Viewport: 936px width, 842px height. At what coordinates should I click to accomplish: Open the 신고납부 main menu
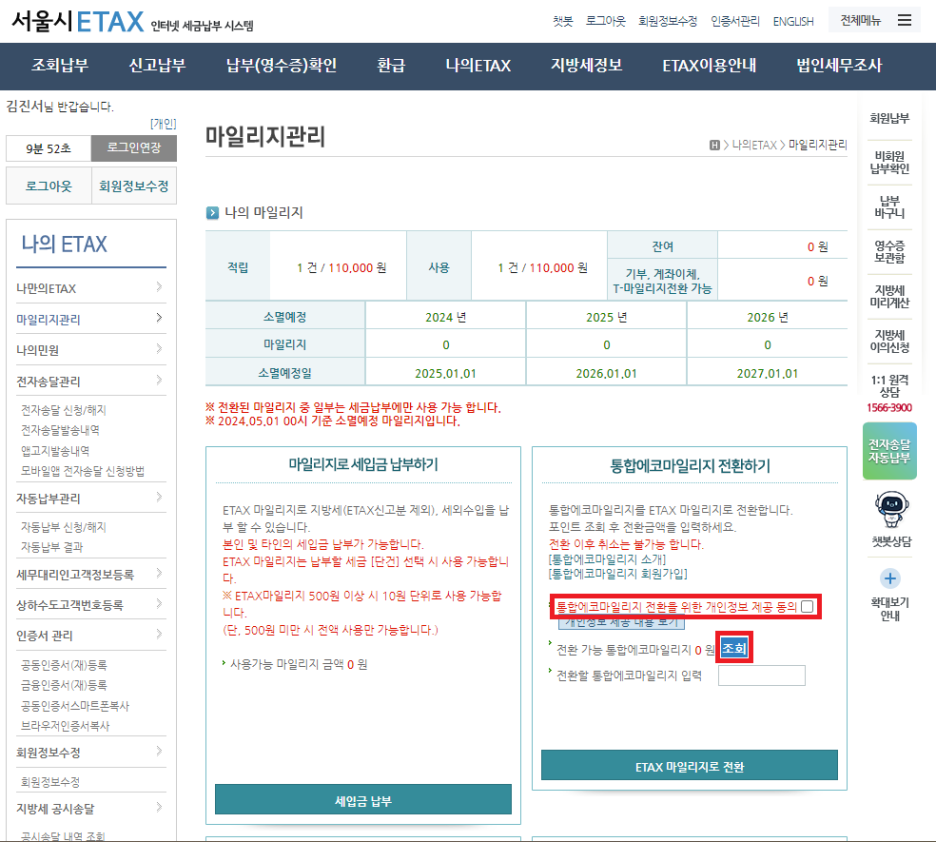[157, 65]
